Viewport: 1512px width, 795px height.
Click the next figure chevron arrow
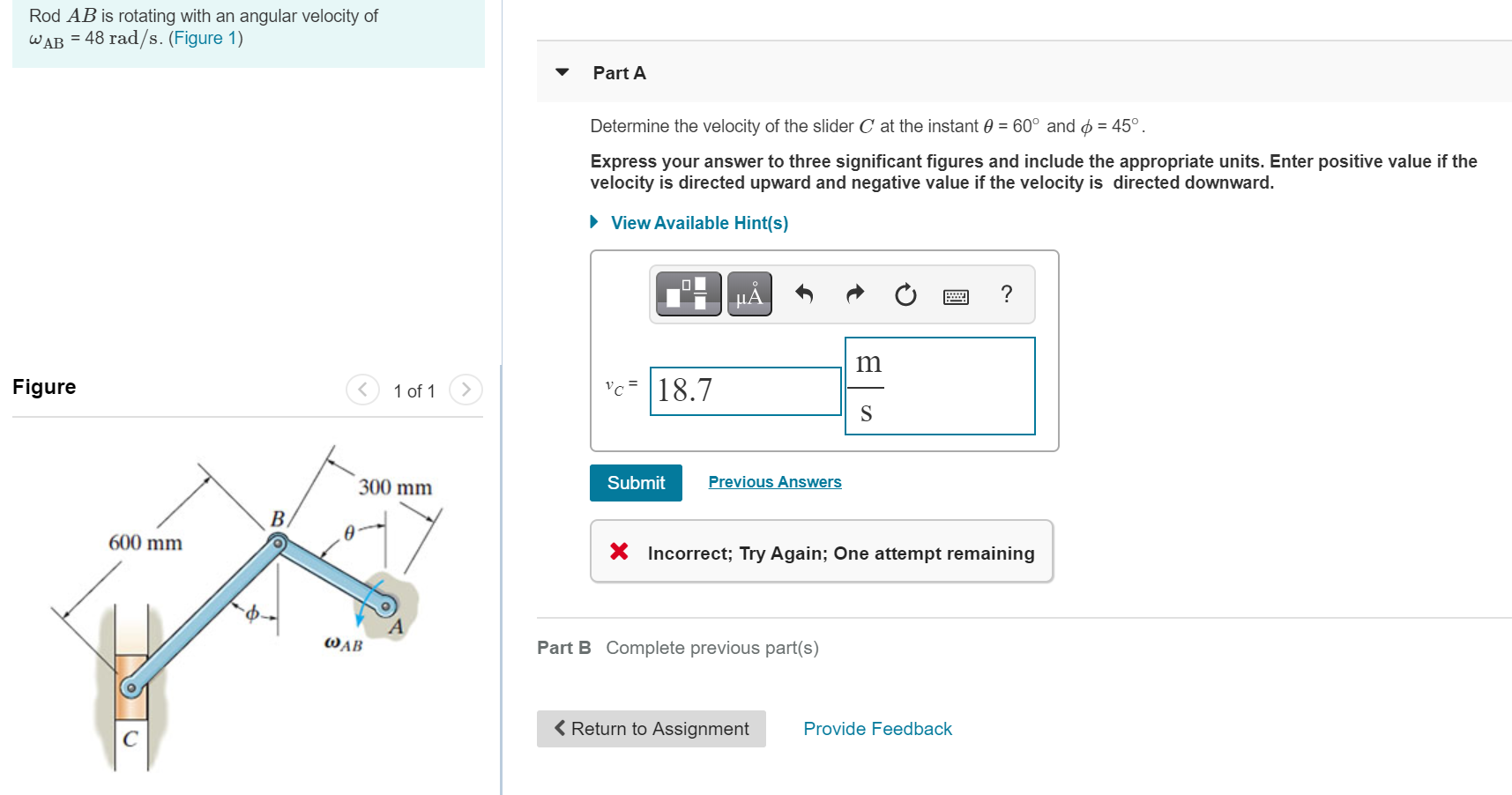click(466, 390)
